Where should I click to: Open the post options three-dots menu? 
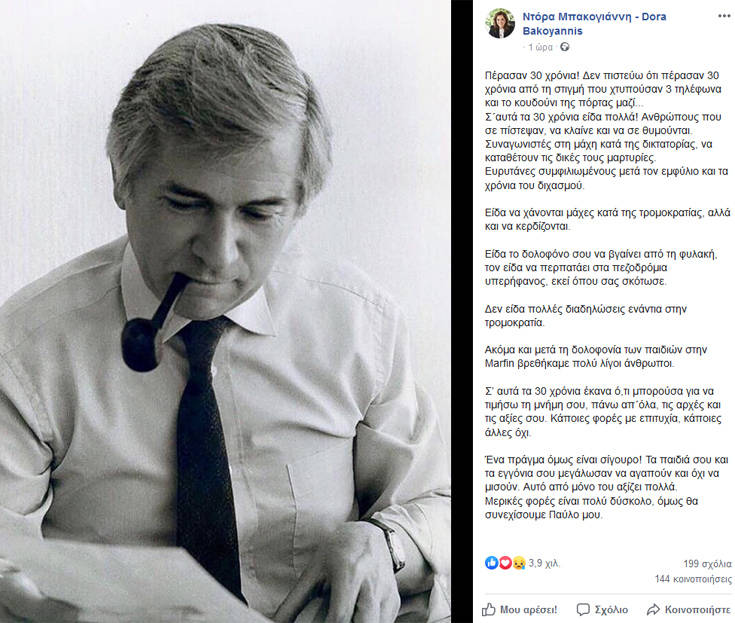722,17
